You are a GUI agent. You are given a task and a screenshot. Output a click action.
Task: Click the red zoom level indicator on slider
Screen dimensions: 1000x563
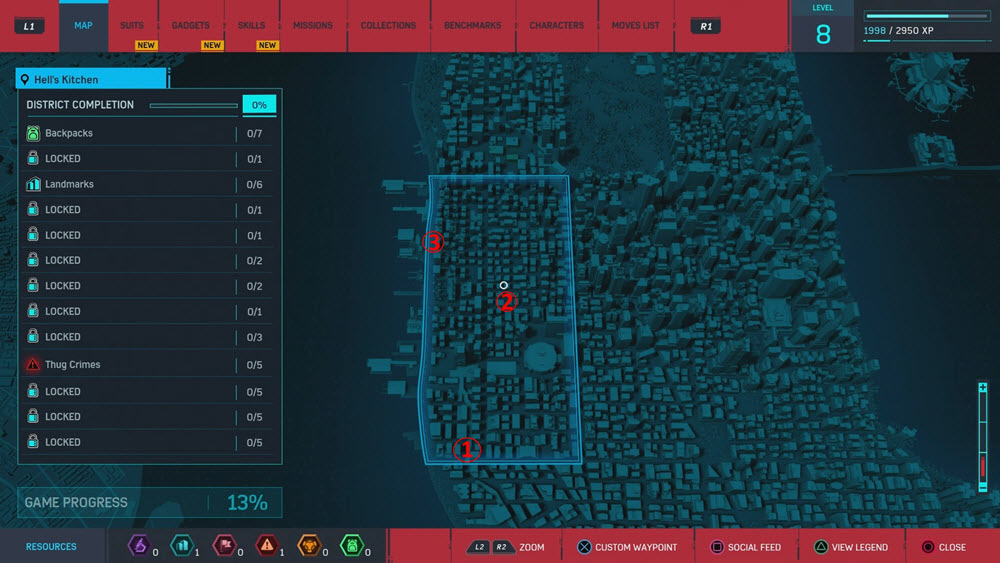pyautogui.click(x=983, y=467)
